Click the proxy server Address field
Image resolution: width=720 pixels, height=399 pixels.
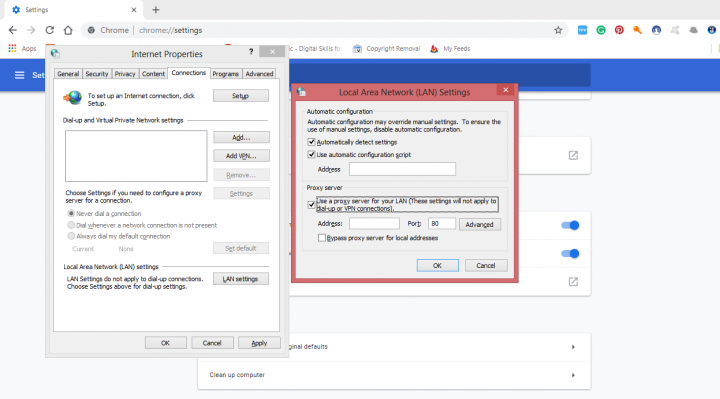point(374,224)
